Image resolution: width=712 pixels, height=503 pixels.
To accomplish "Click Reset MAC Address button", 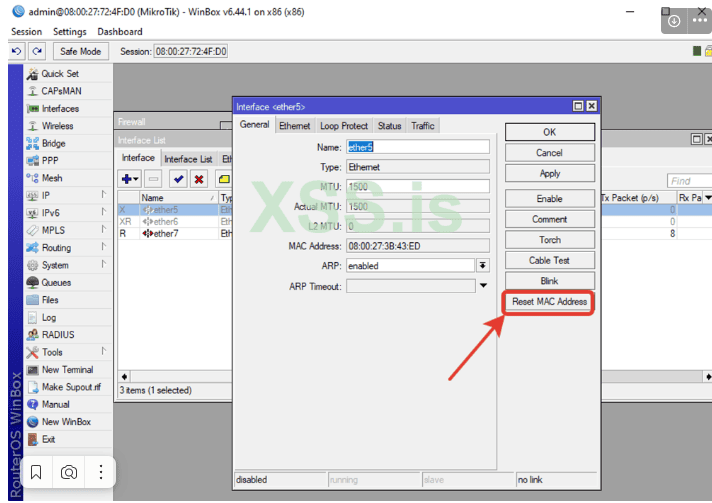I will pos(549,301).
